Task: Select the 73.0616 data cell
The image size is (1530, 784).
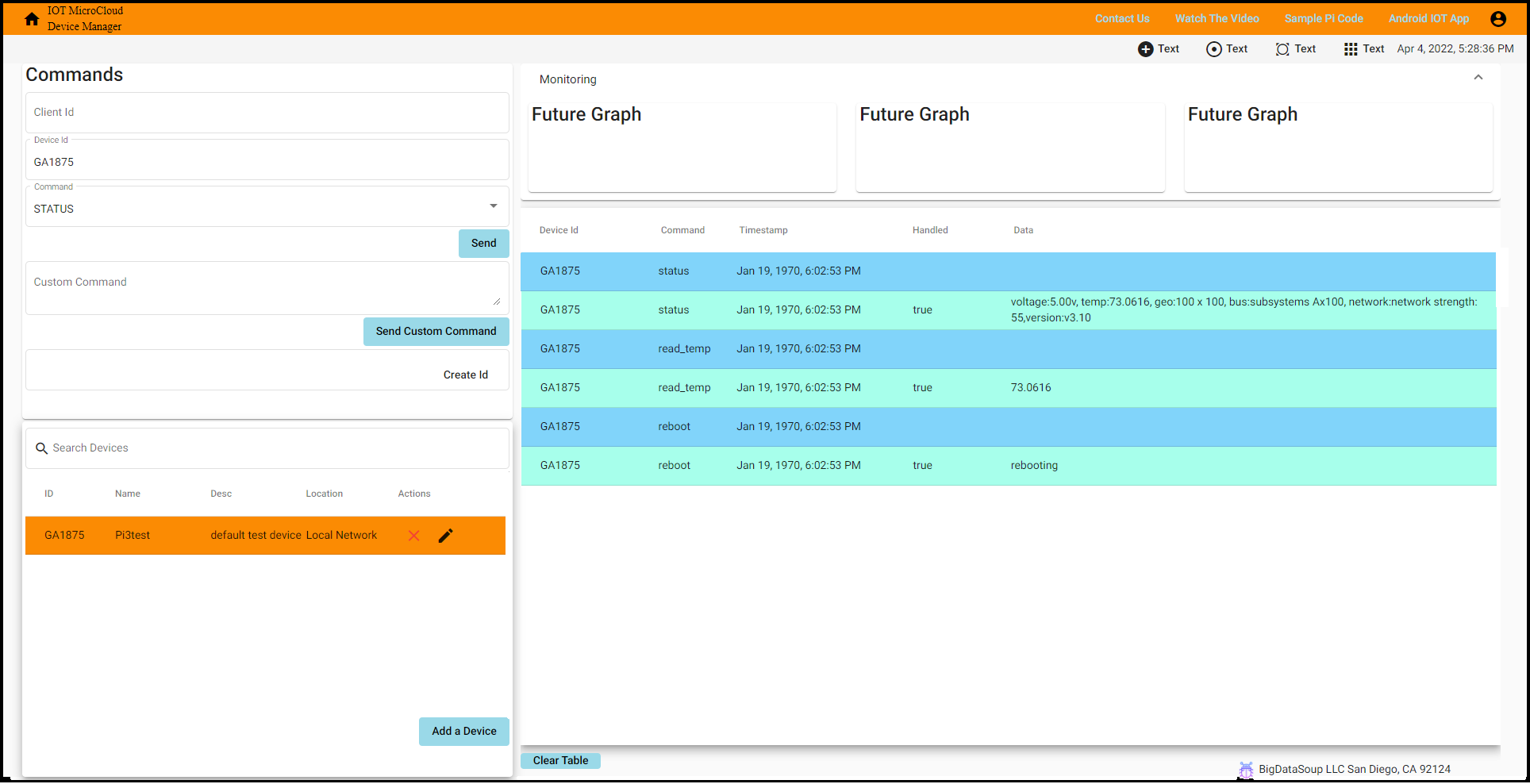Action: click(x=1031, y=388)
